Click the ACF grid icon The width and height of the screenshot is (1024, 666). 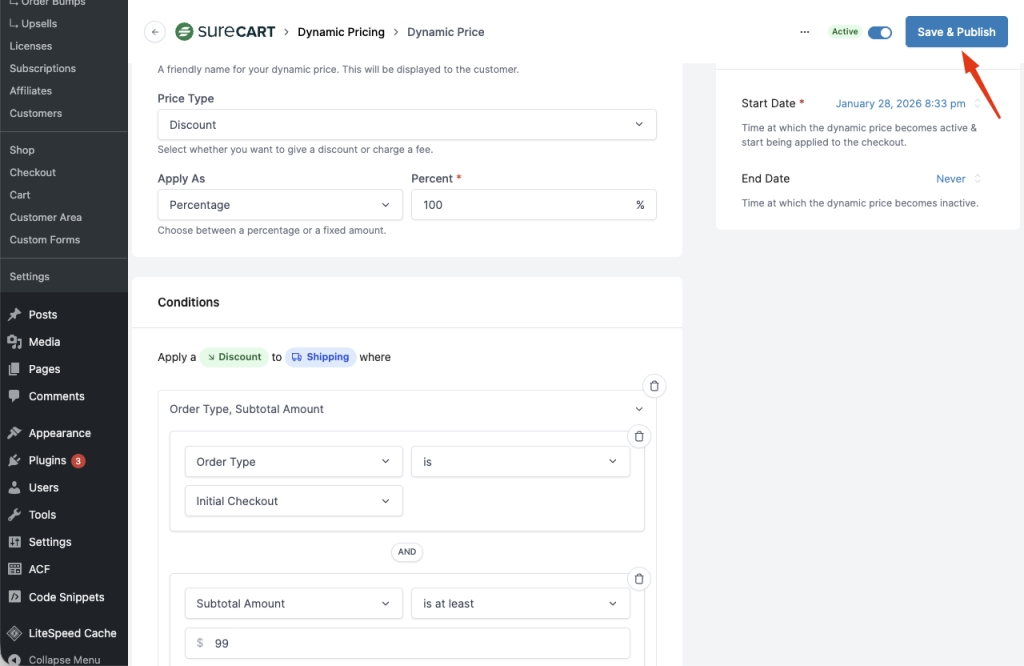tap(14, 569)
